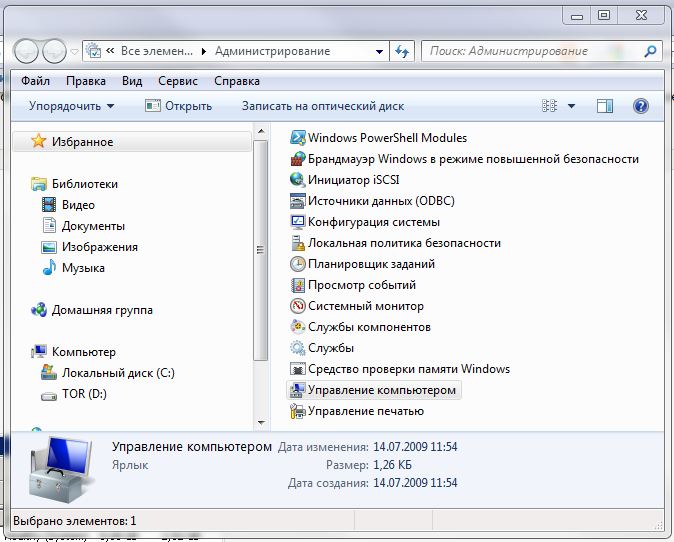
Task: Open the help question mark icon
Action: coord(641,106)
